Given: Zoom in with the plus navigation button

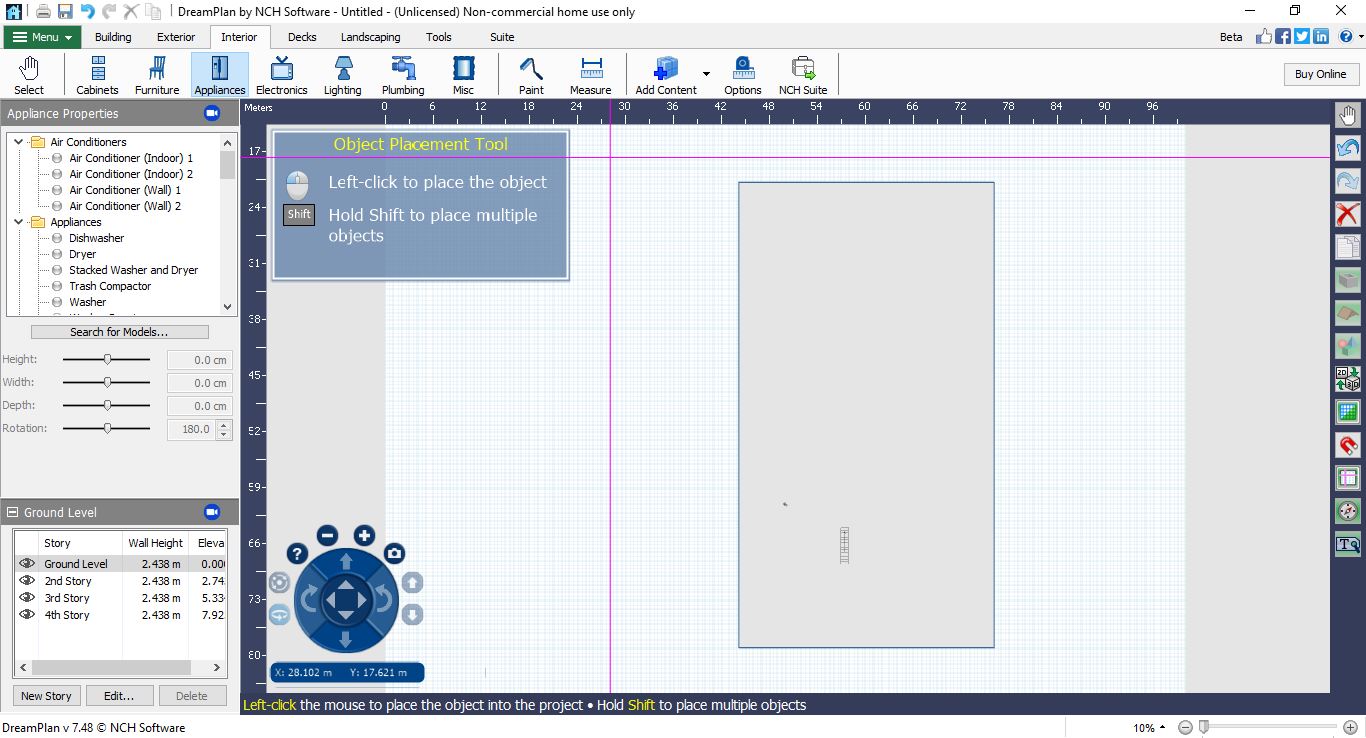Looking at the screenshot, I should [x=364, y=535].
